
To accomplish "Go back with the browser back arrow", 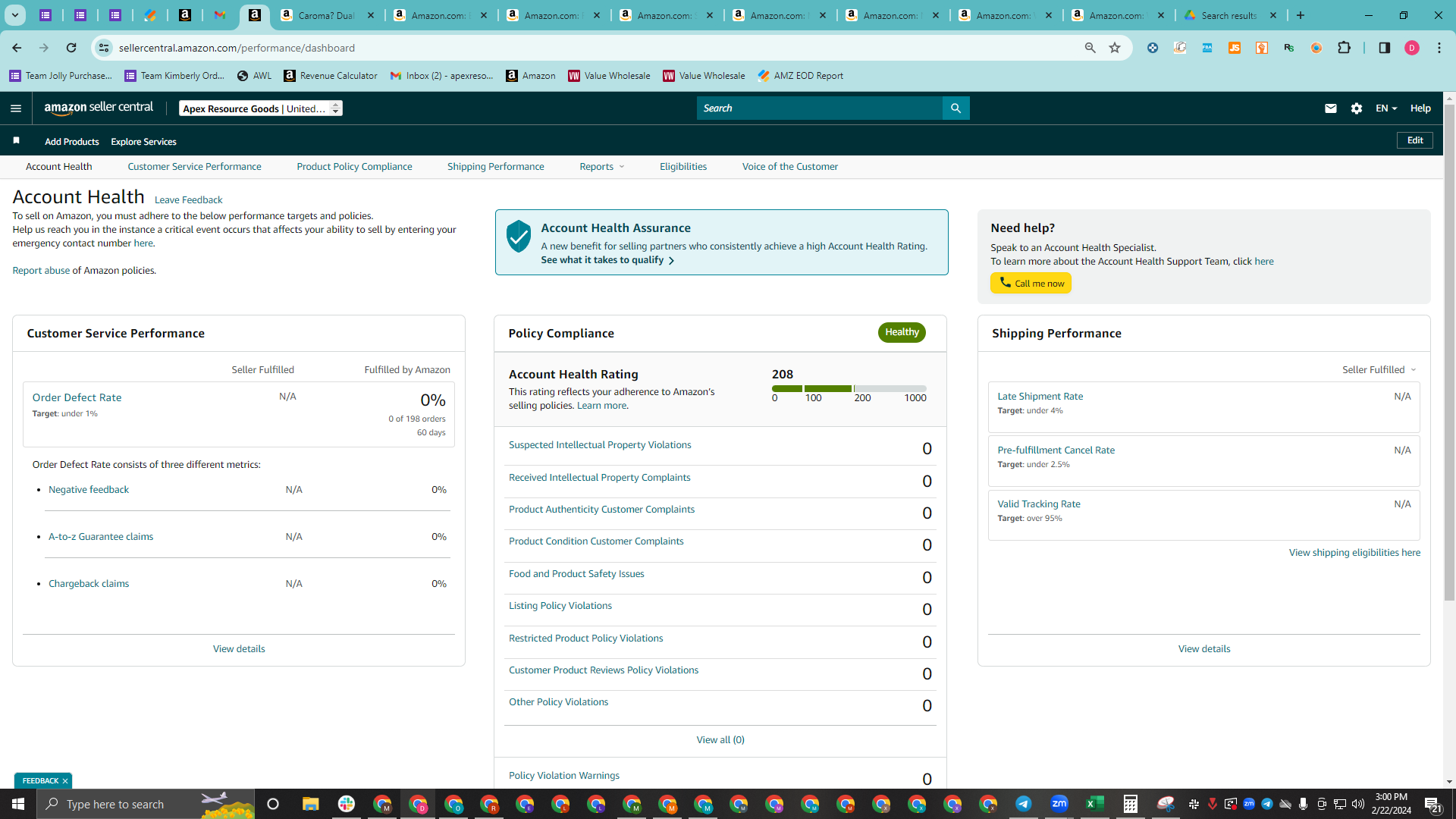I will coord(17,48).
